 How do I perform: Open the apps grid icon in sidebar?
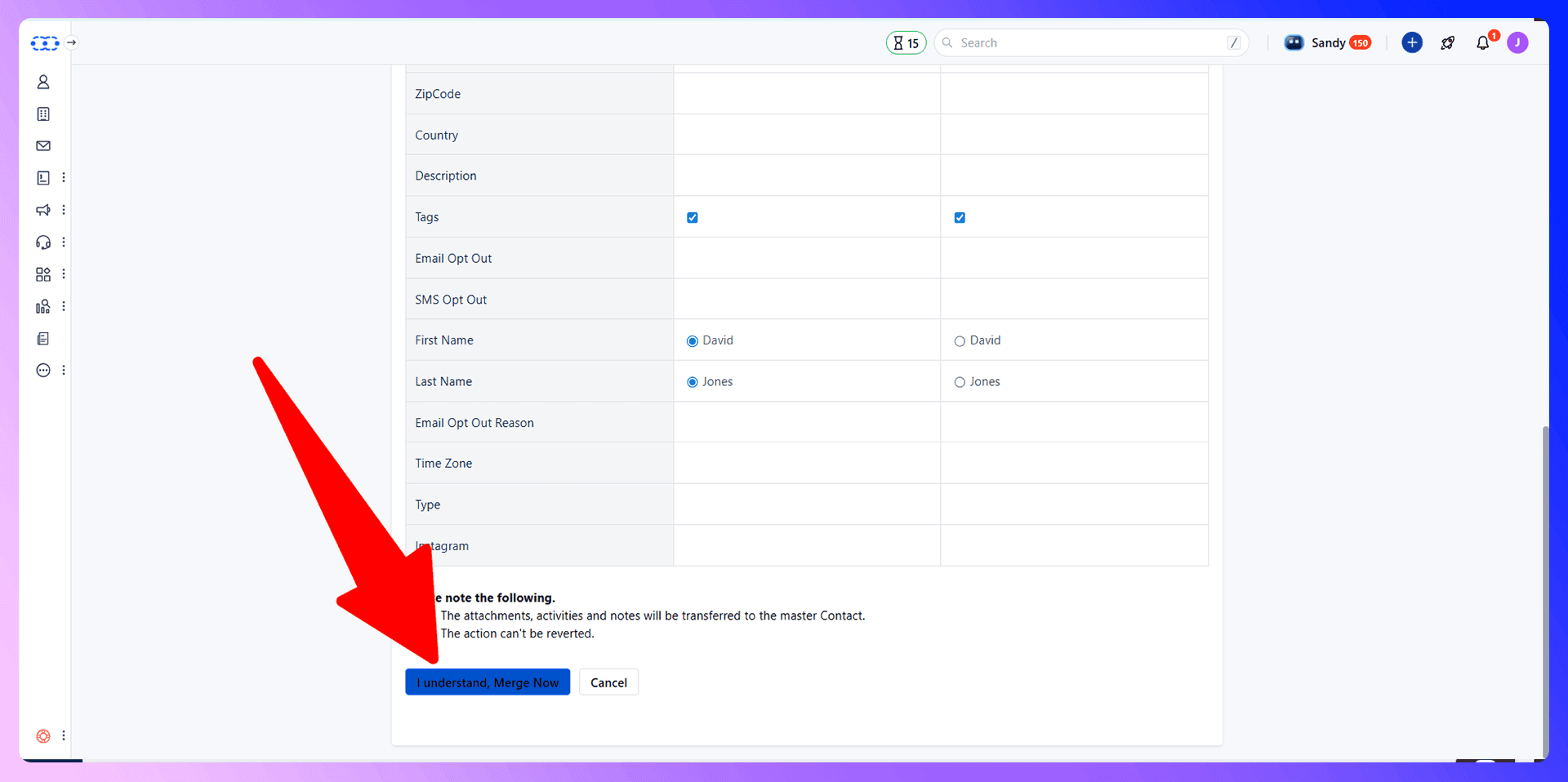(43, 274)
